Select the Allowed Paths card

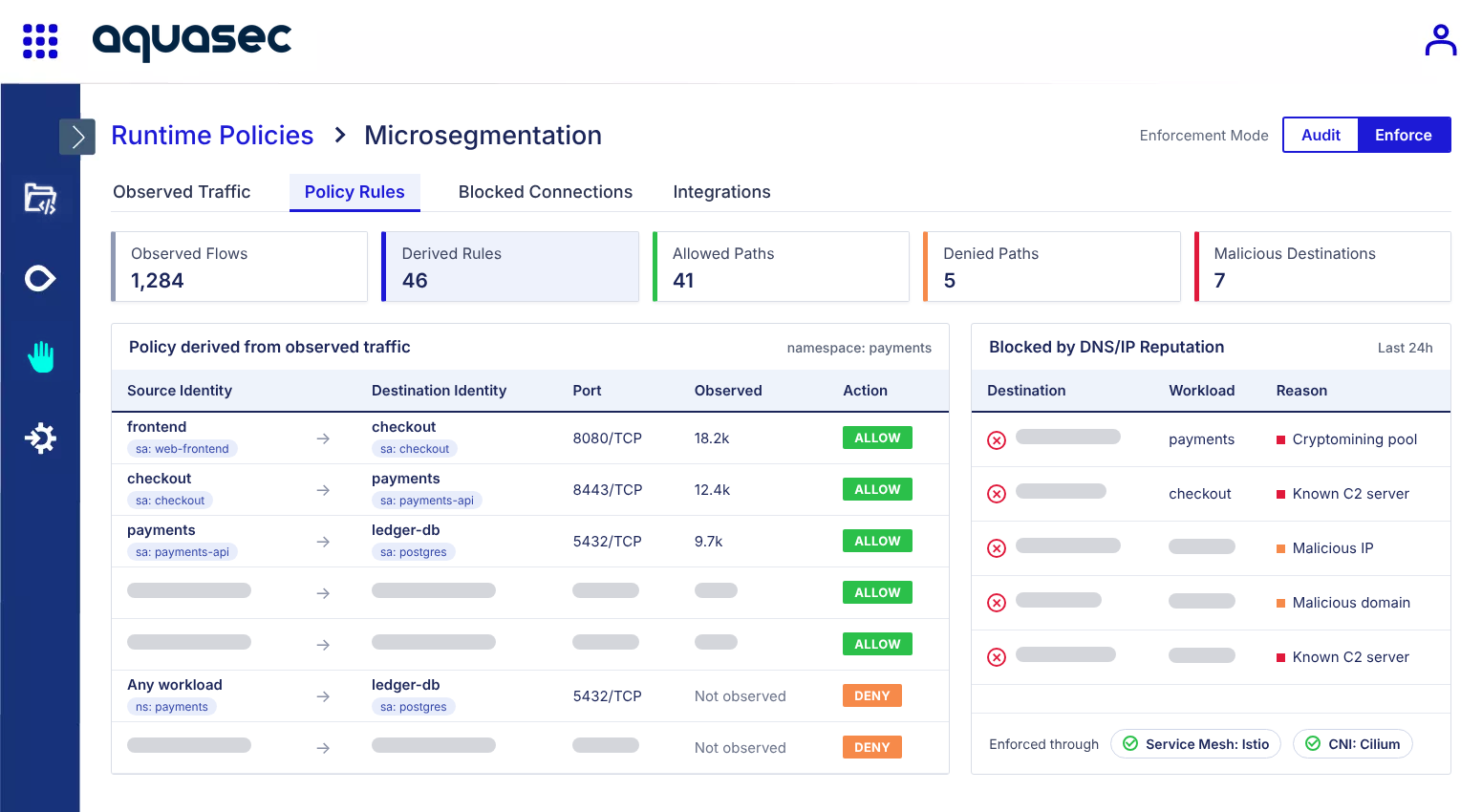(781, 267)
